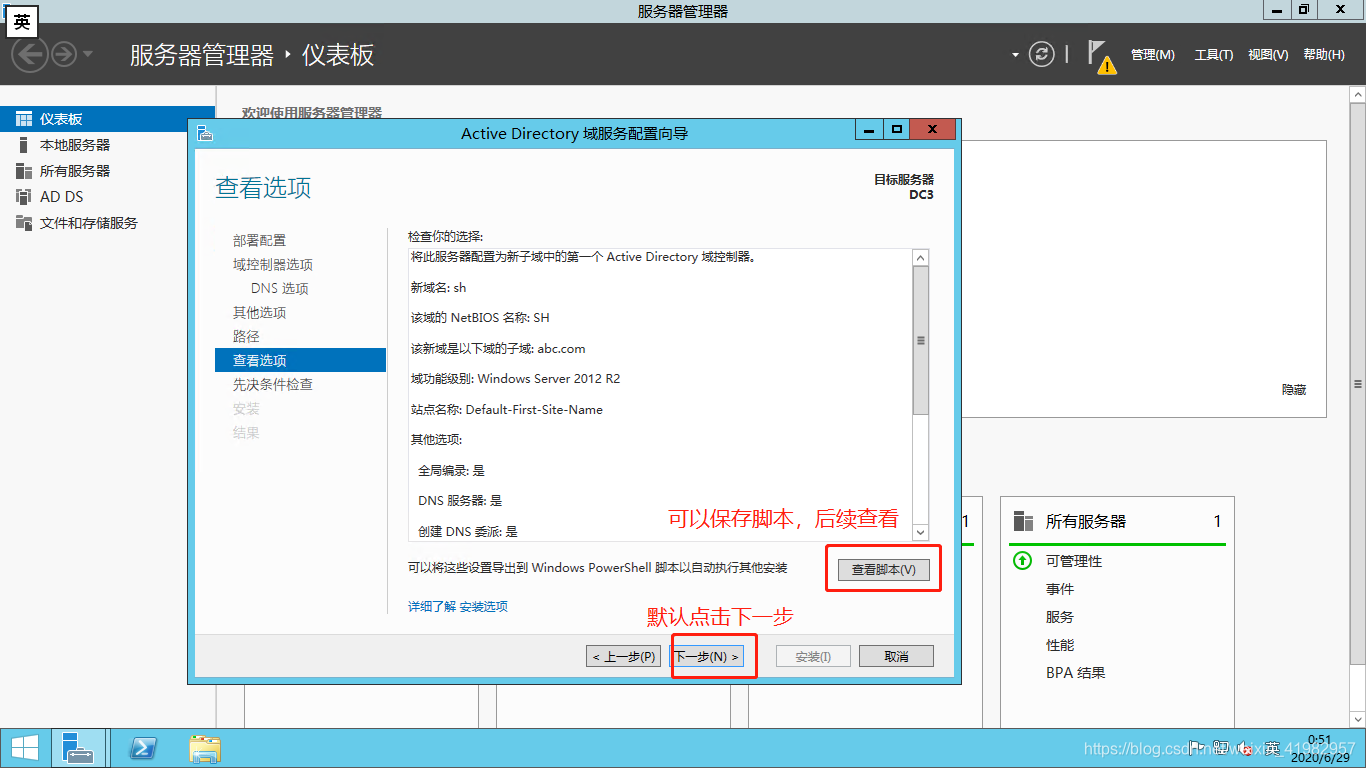The height and width of the screenshot is (768, 1366).
Task: Open the notifications flag with warning
Action: click(1101, 57)
